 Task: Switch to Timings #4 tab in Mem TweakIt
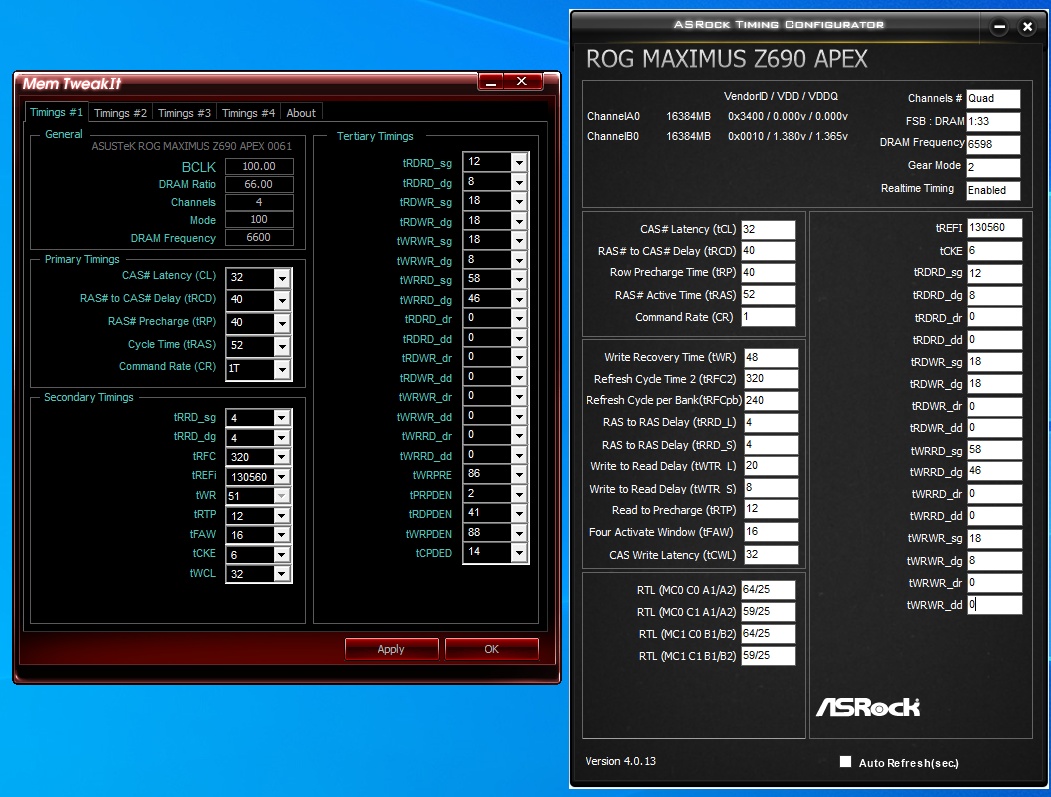click(x=248, y=113)
